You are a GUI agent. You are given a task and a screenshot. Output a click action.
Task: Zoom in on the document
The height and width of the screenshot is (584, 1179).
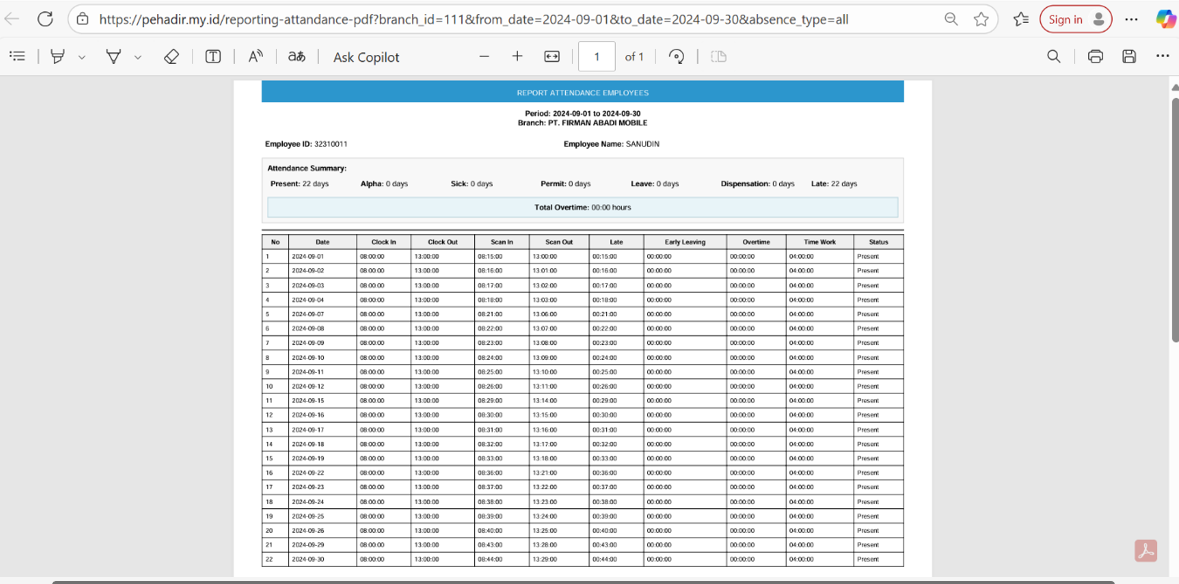(x=517, y=56)
